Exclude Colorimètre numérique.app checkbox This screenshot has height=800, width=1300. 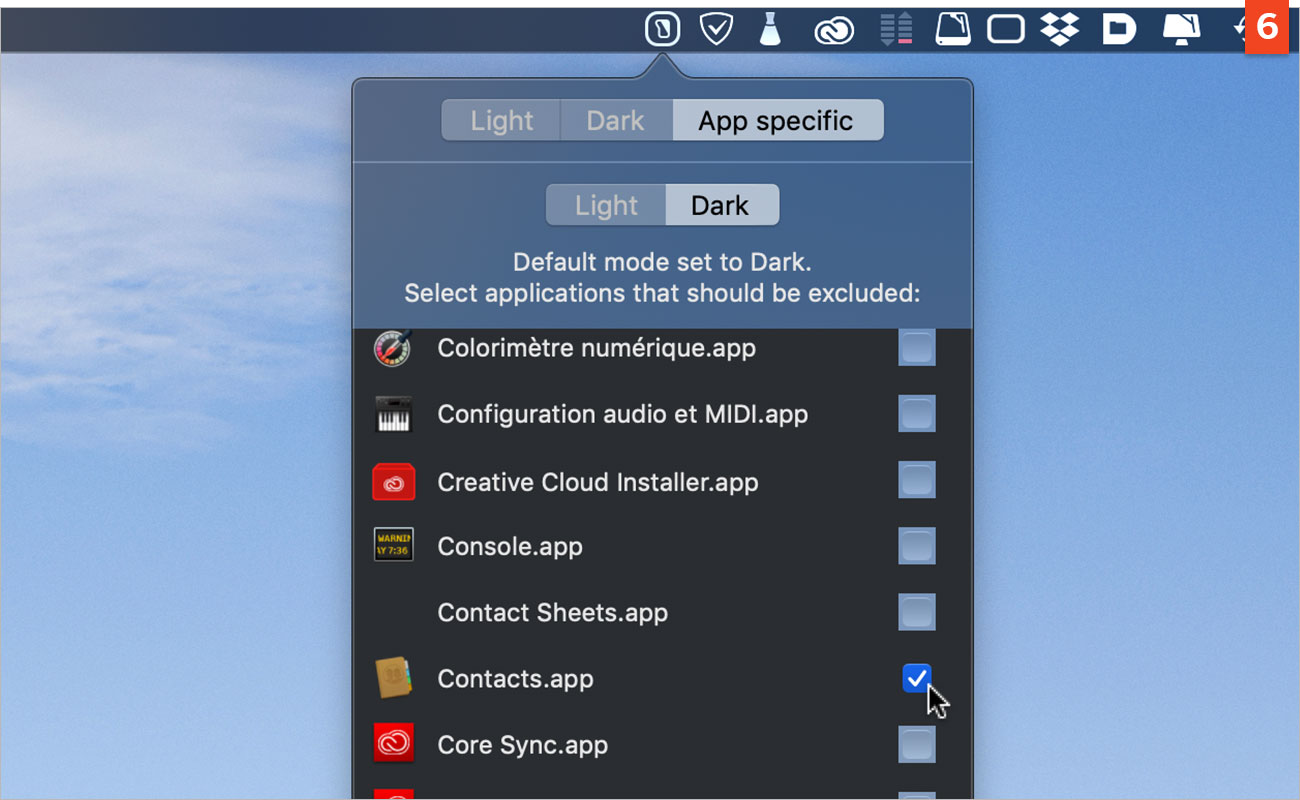point(917,348)
